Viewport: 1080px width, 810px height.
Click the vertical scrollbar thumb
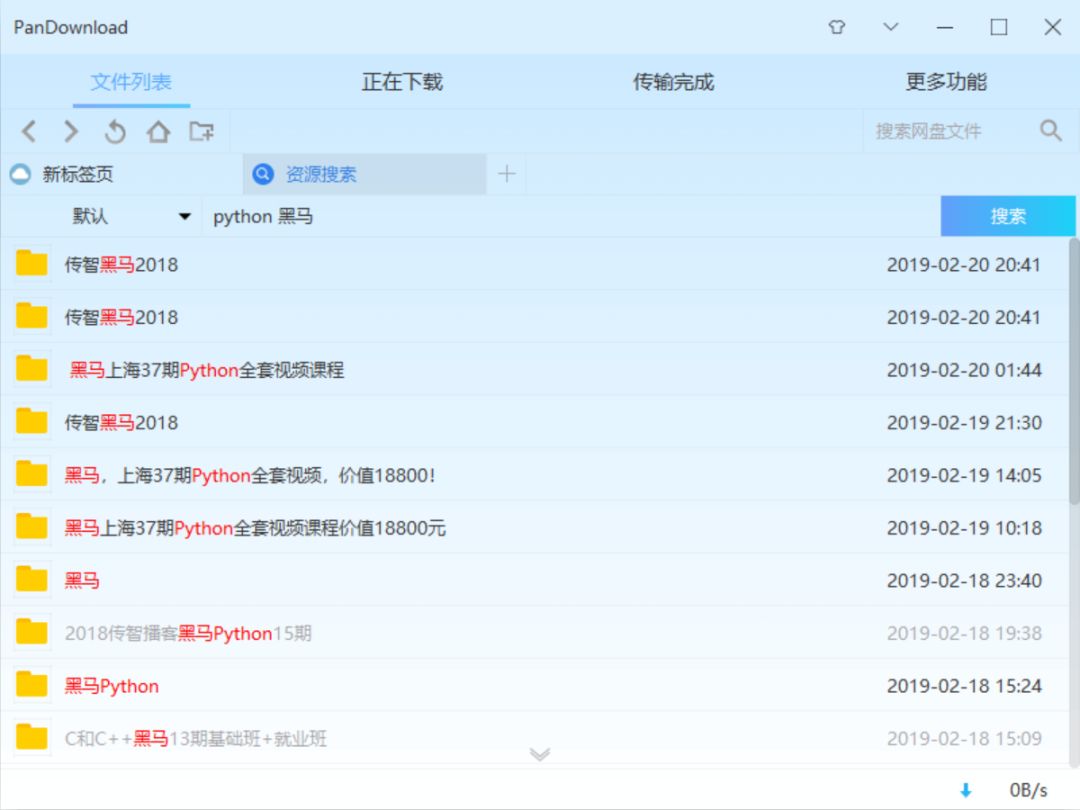1074,372
